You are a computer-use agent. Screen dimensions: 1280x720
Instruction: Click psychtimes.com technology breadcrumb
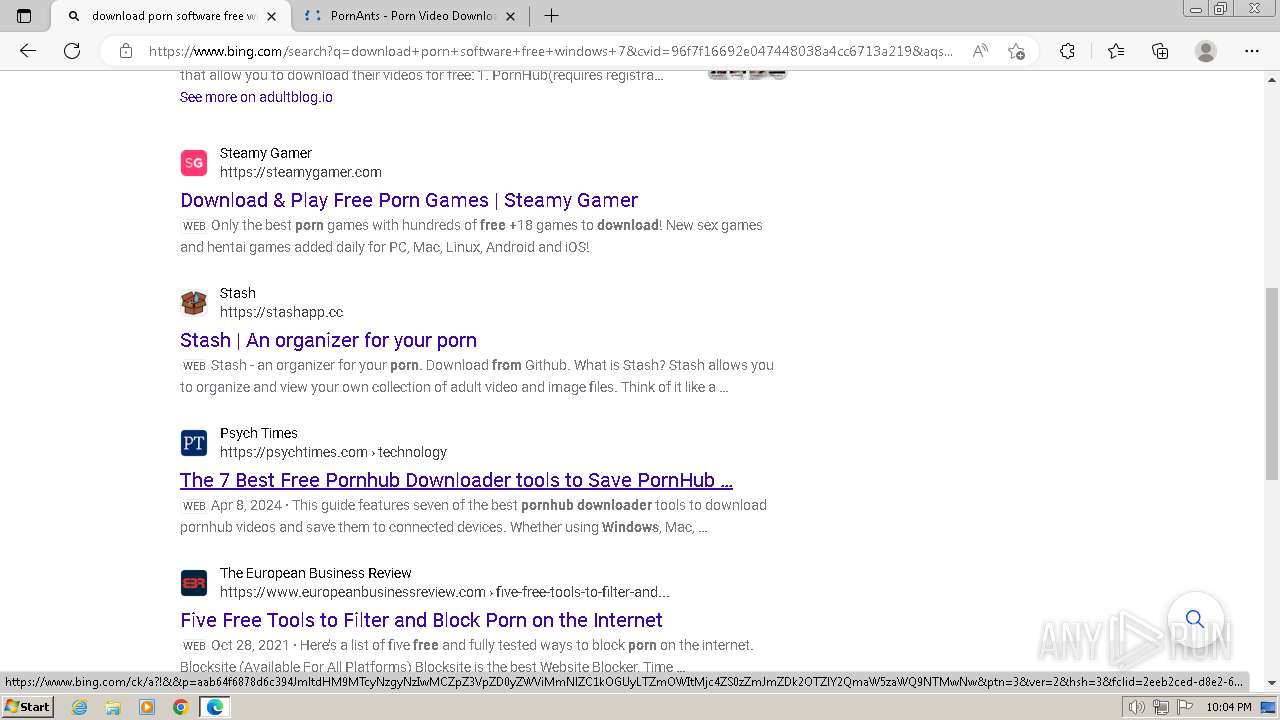point(333,452)
